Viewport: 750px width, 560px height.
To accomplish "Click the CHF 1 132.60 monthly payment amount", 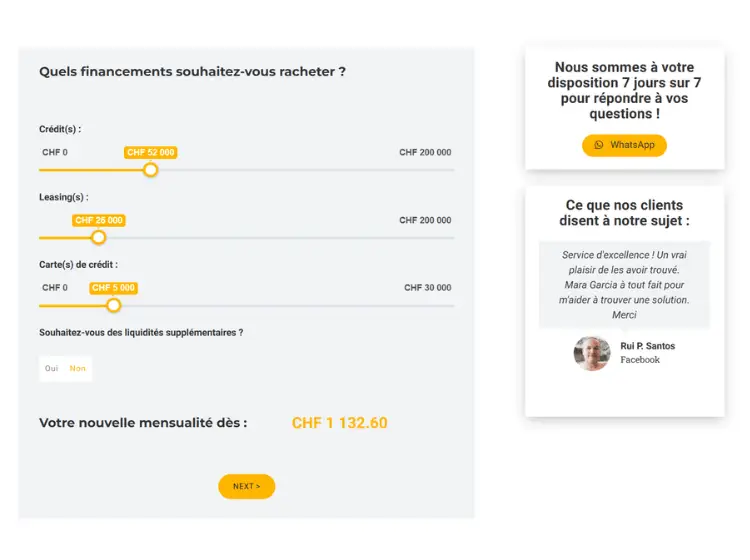I will 339,423.
